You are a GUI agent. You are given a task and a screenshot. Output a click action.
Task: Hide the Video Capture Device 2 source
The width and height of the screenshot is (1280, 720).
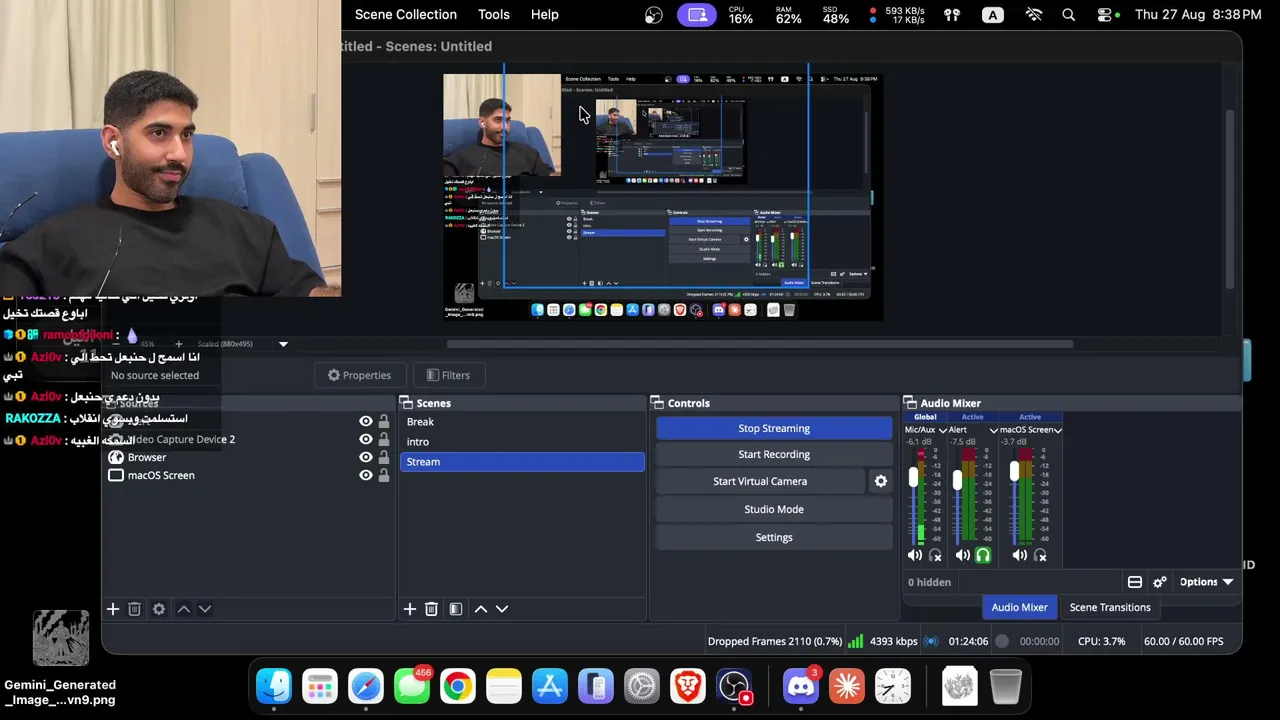click(366, 440)
